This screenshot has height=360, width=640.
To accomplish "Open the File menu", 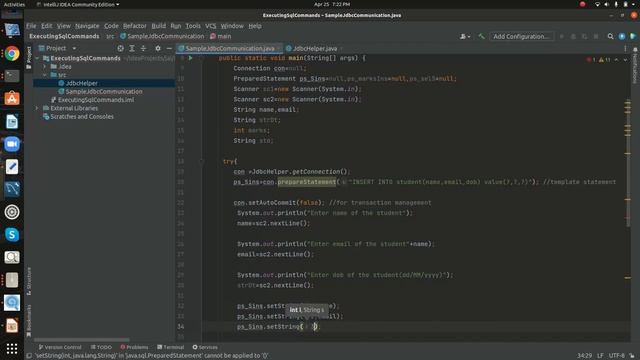I will (x=31, y=26).
